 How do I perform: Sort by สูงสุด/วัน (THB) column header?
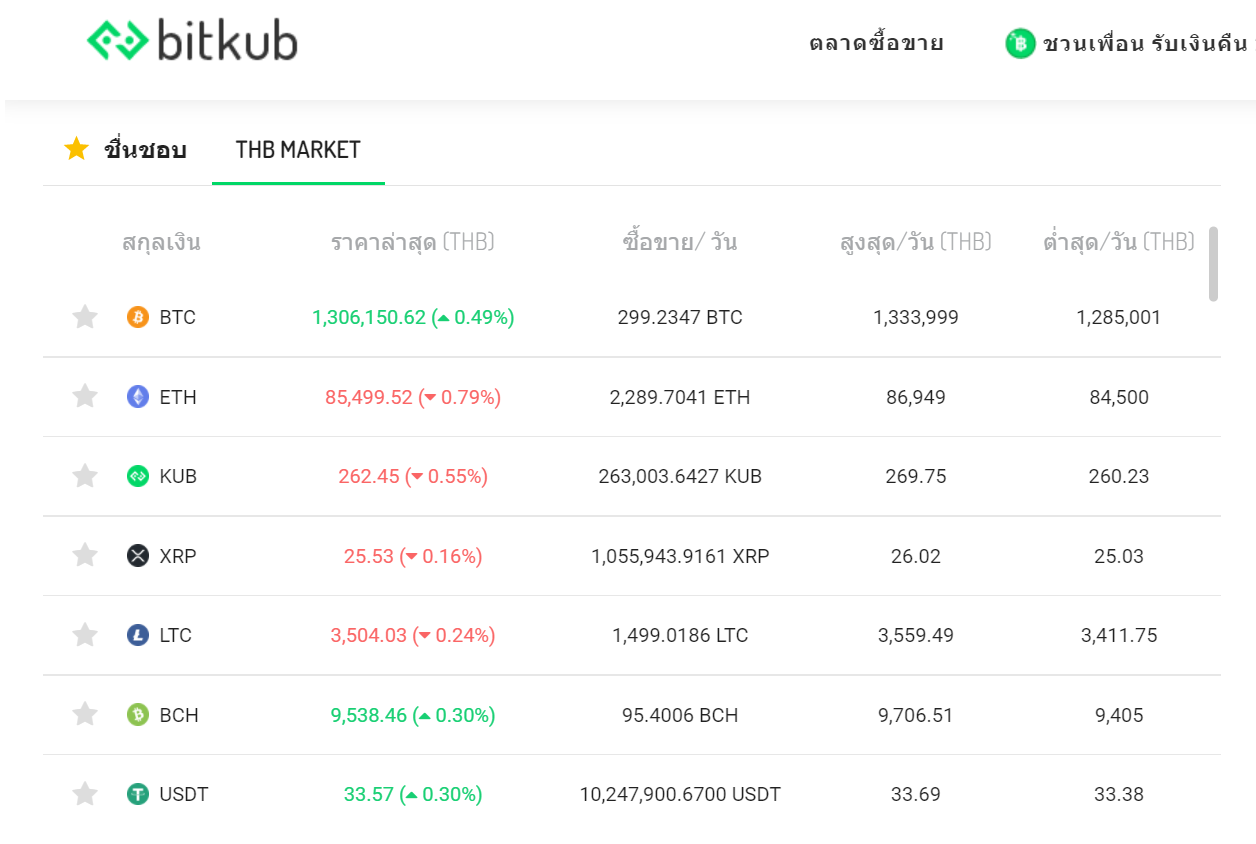tap(916, 242)
